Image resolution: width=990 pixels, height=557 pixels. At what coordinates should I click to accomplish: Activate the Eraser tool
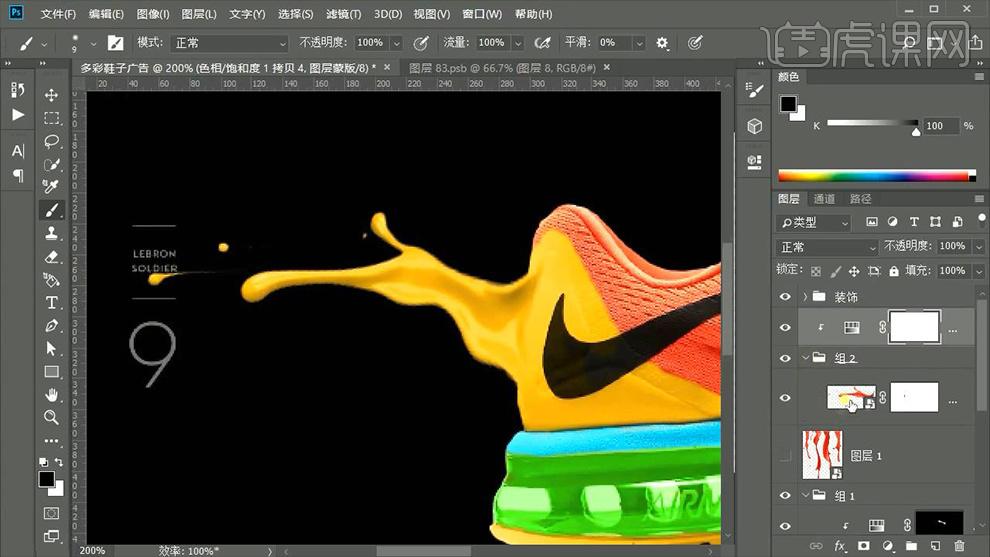click(x=52, y=257)
